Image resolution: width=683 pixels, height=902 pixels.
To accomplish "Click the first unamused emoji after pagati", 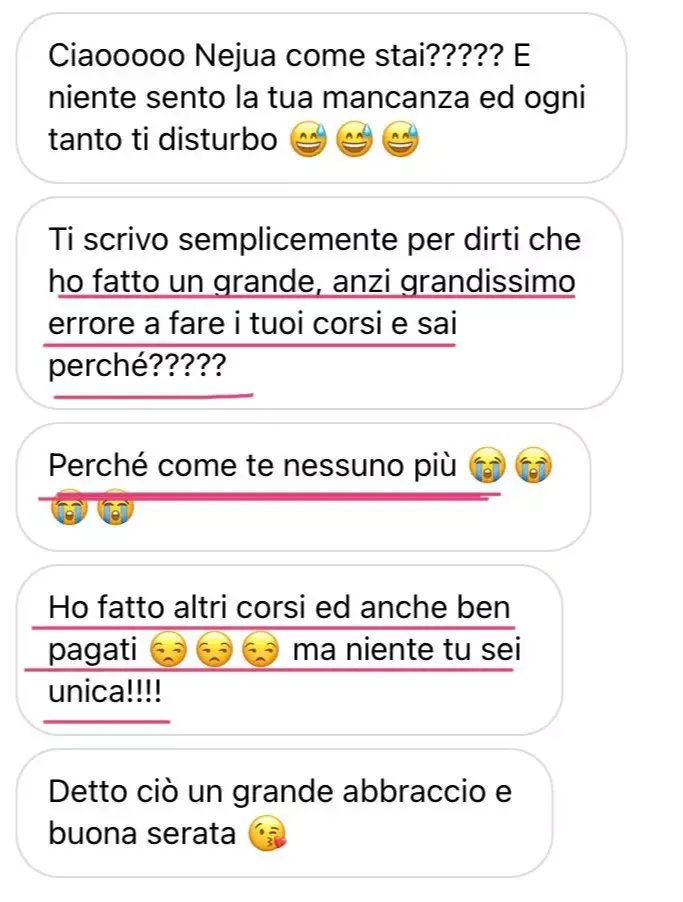I will 168,651.
